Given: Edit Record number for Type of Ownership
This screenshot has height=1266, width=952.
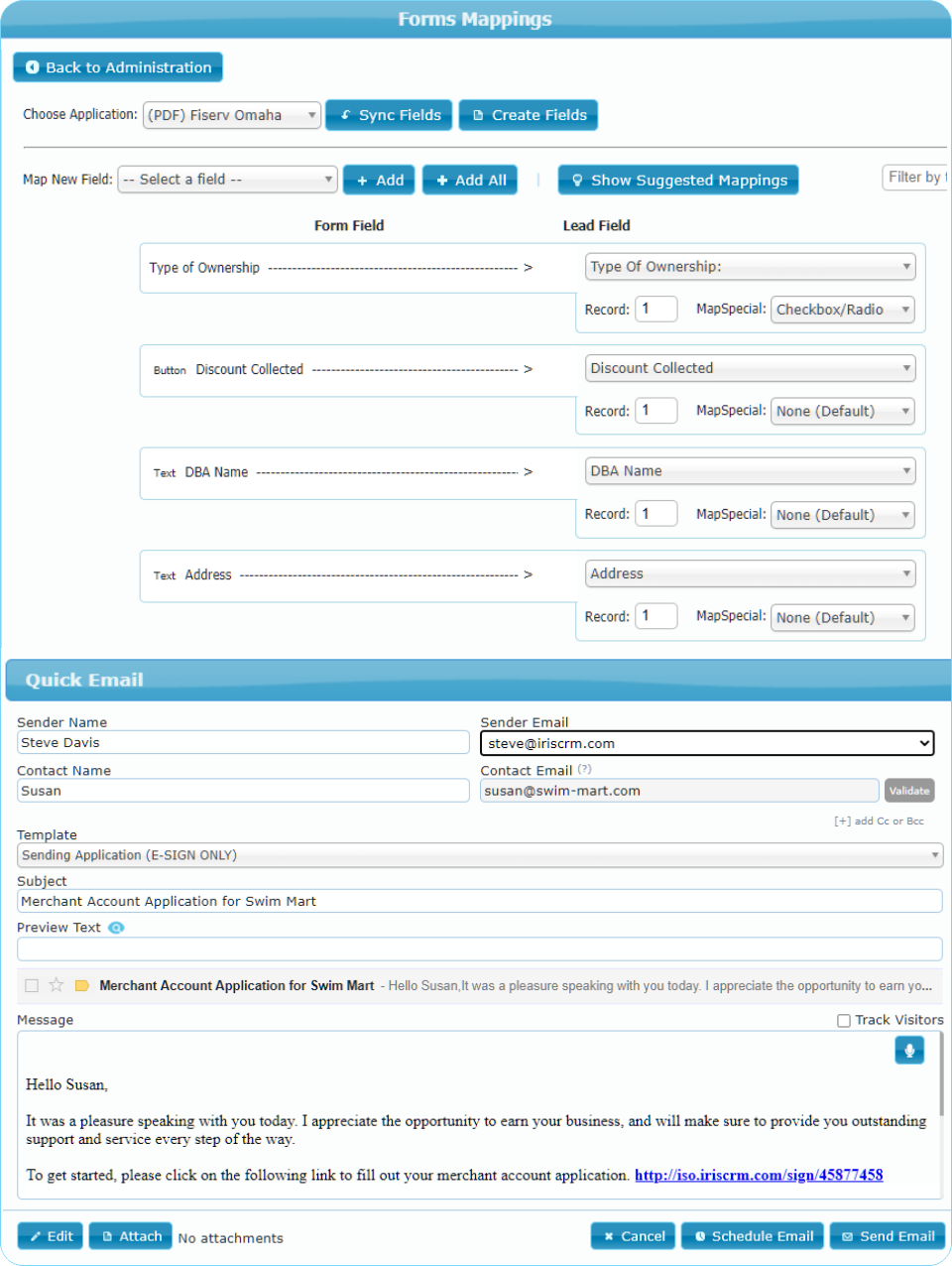Looking at the screenshot, I should pos(656,310).
